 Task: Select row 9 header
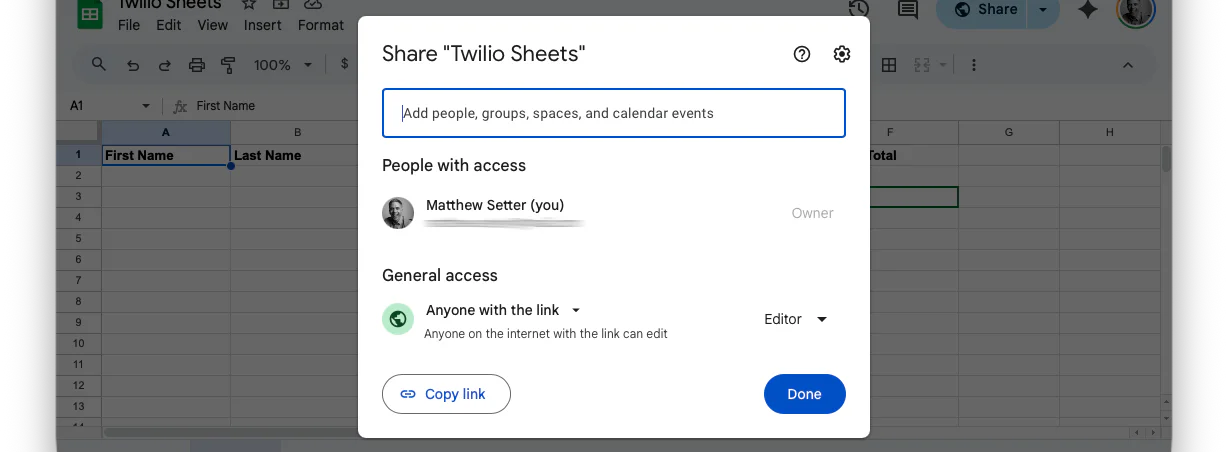coord(78,322)
